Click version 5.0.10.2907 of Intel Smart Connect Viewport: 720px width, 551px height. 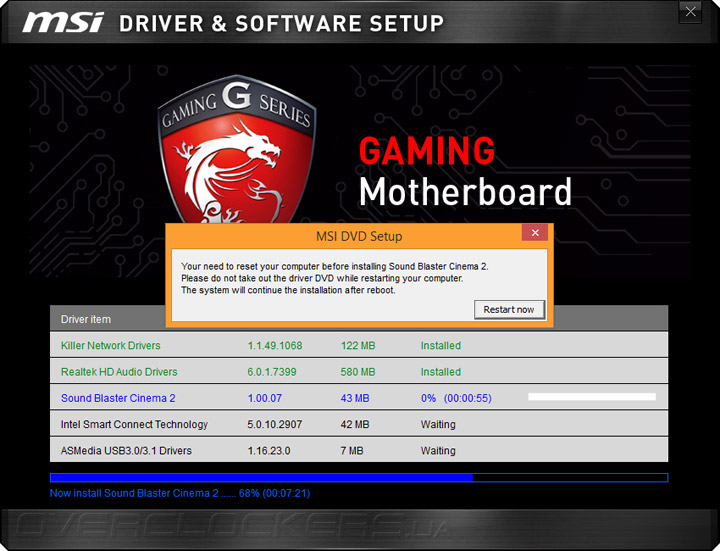pos(275,424)
